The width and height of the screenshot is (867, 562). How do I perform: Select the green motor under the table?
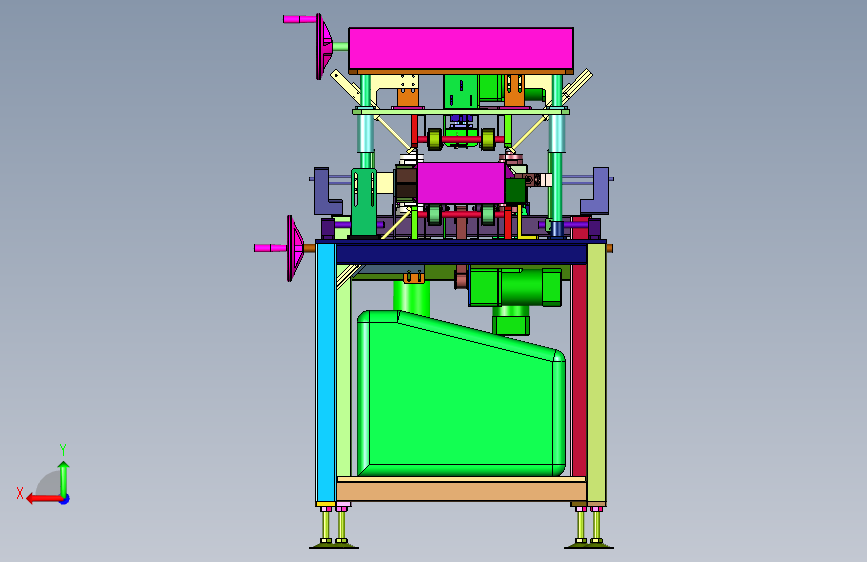click(514, 287)
